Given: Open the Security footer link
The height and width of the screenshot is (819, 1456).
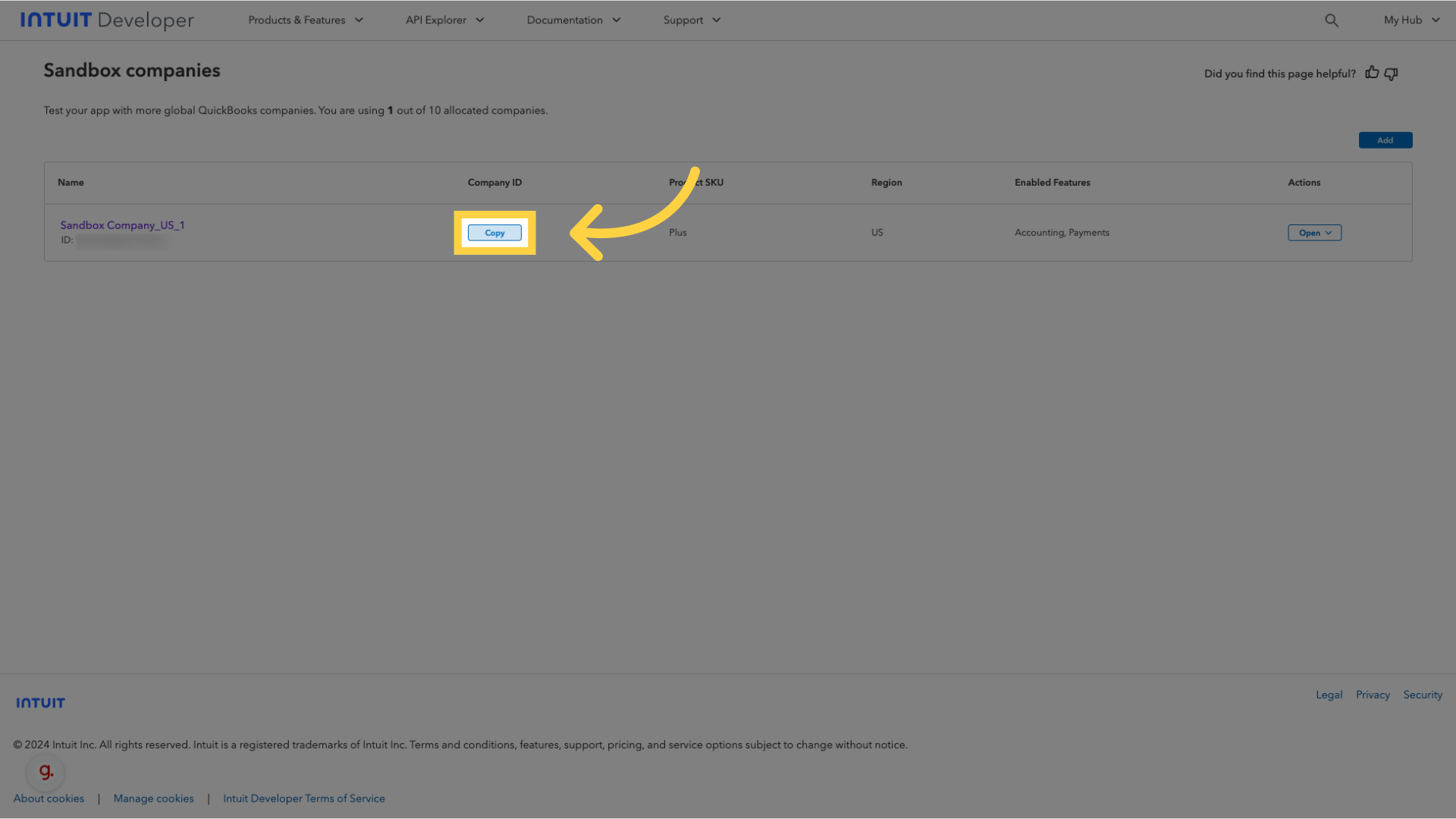Looking at the screenshot, I should [x=1423, y=695].
